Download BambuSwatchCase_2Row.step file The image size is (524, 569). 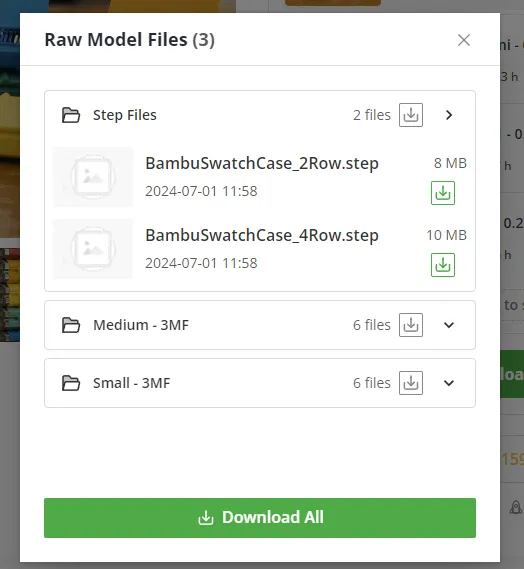coord(443,193)
